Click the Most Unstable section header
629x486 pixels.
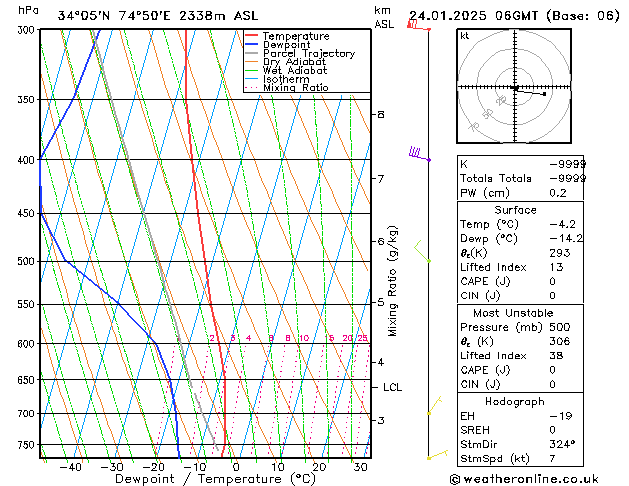tap(513, 313)
